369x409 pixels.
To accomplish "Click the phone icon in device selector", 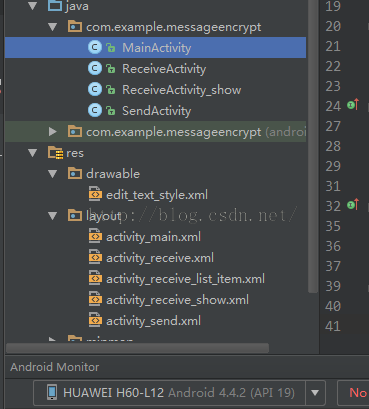I will tap(52, 392).
